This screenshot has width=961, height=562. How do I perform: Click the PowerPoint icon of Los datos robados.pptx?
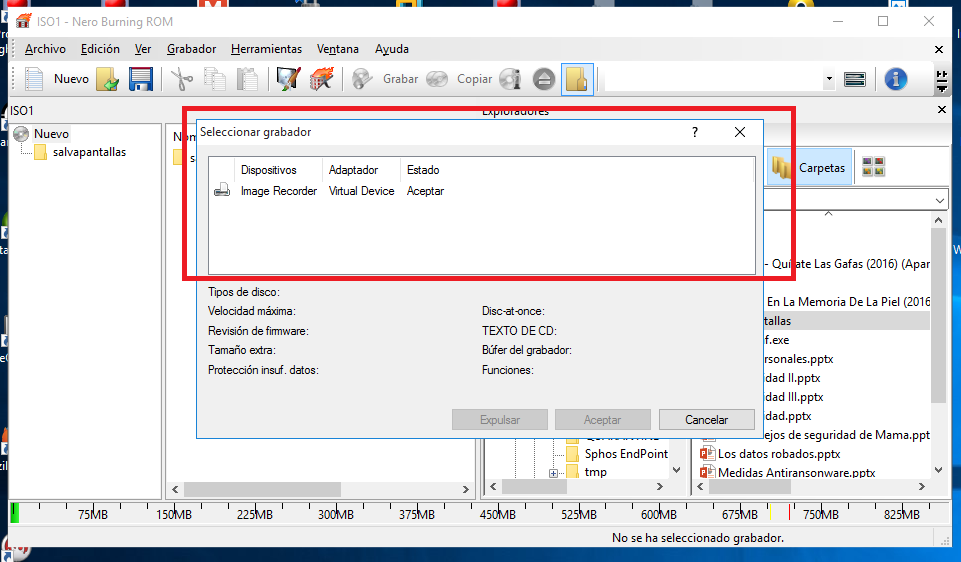pos(708,453)
